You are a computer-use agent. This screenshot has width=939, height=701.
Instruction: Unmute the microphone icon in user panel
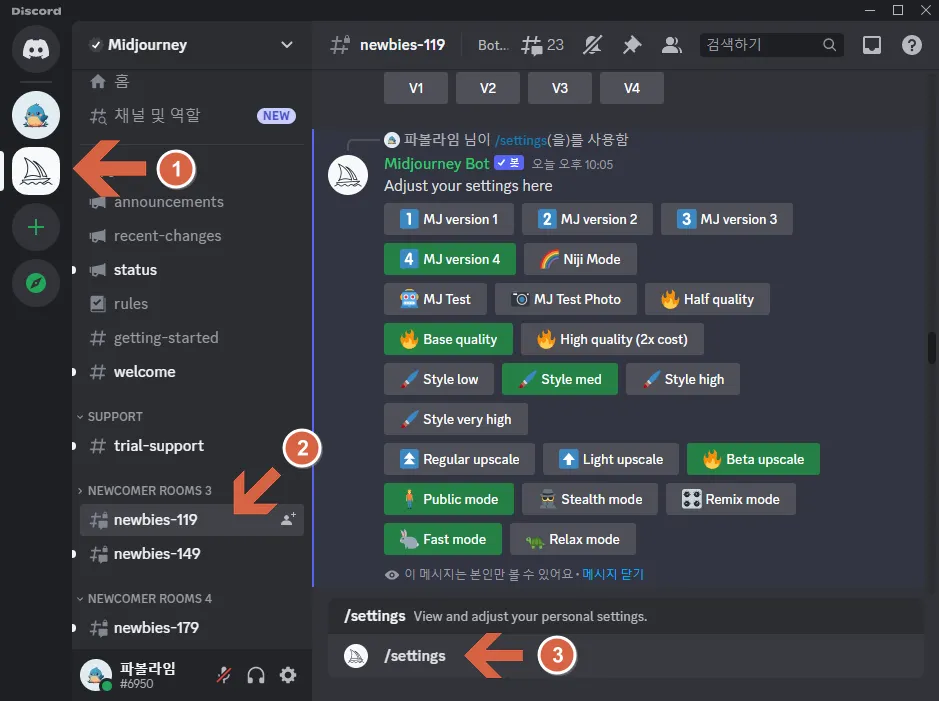coord(224,675)
